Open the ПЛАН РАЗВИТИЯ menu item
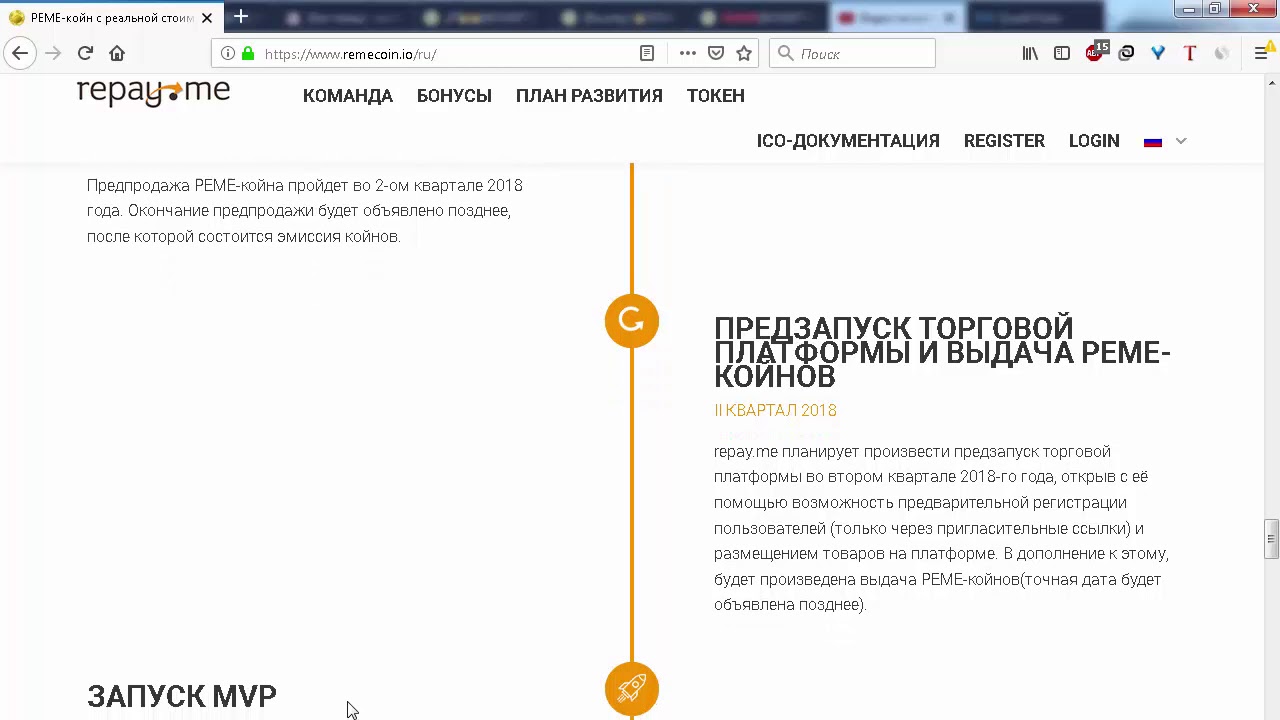The image size is (1280, 720). tap(589, 96)
